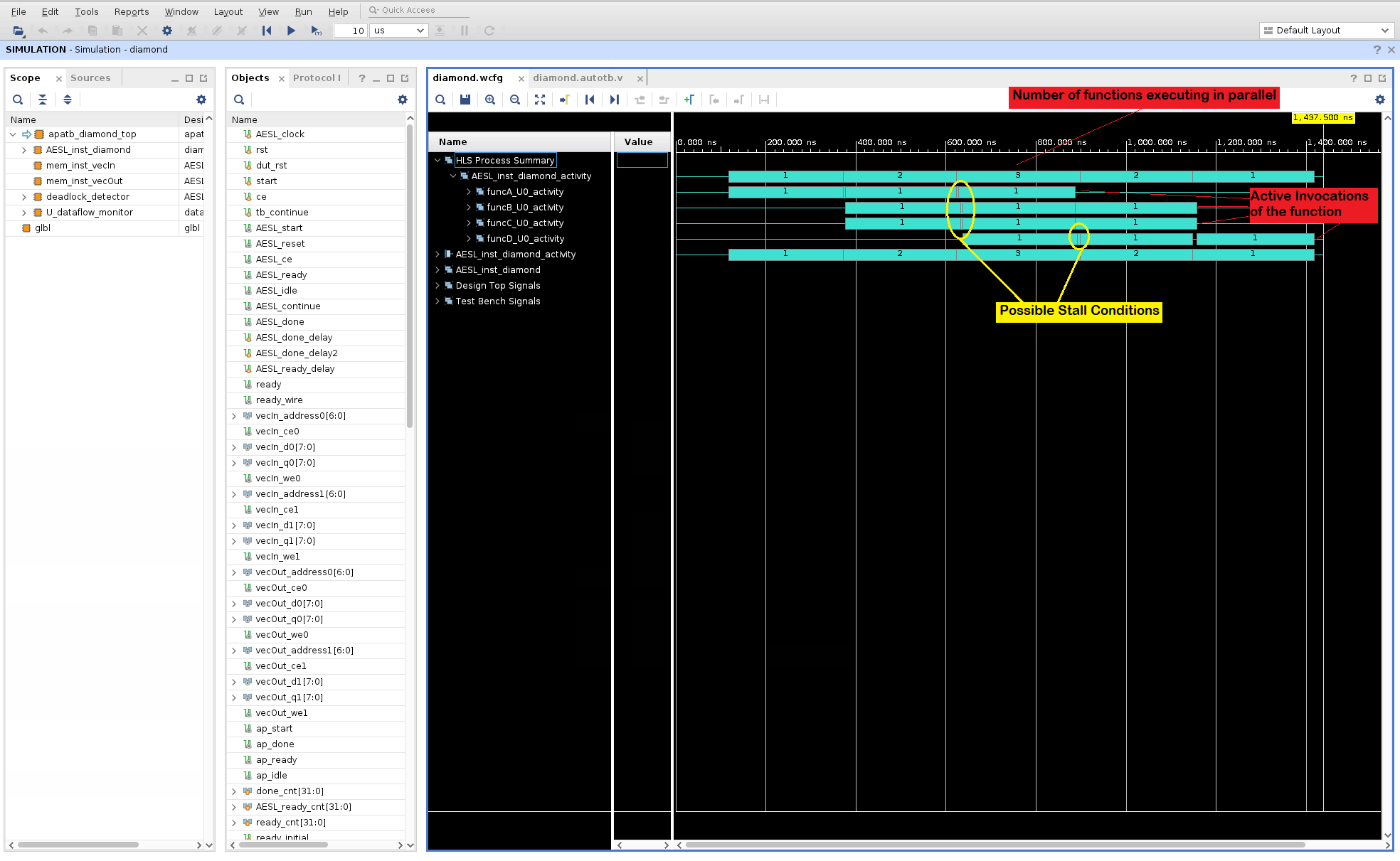The image size is (1400, 861).
Task: Zoom fit the entire waveform
Action: pos(540,100)
